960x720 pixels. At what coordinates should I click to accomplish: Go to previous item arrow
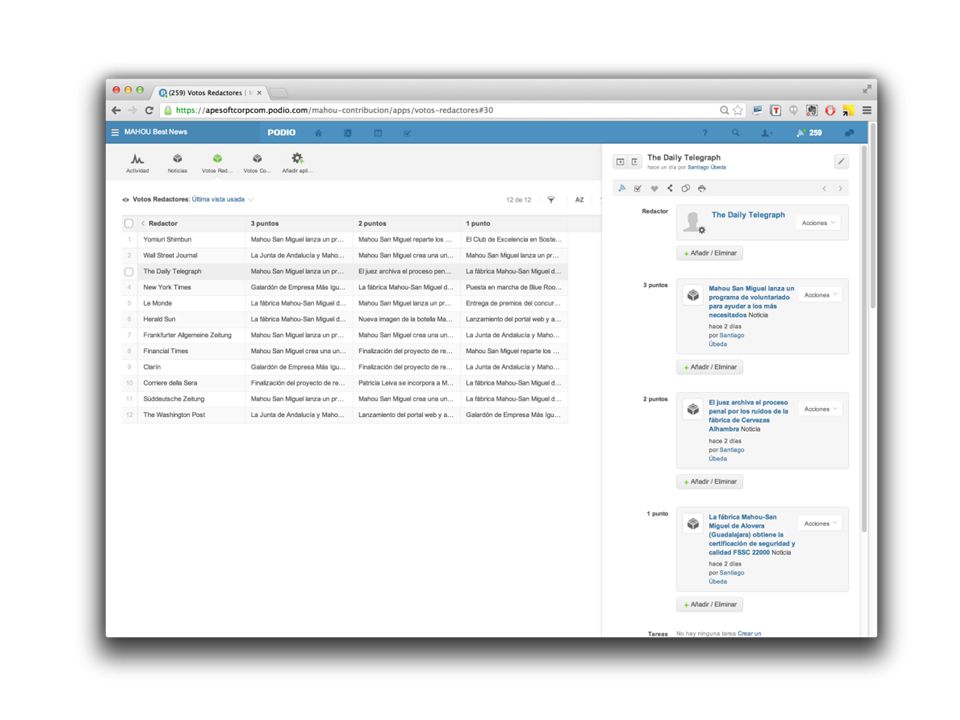pyautogui.click(x=824, y=189)
